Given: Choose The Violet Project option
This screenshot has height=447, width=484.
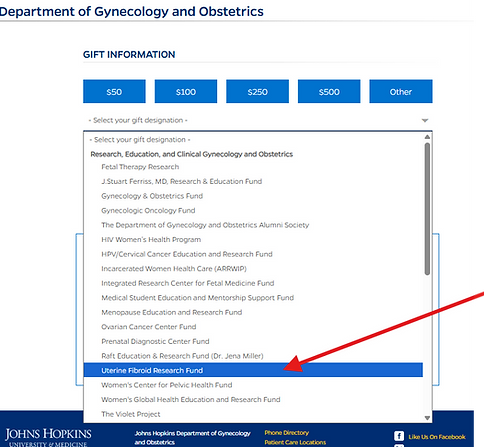Looking at the screenshot, I should (253, 414).
